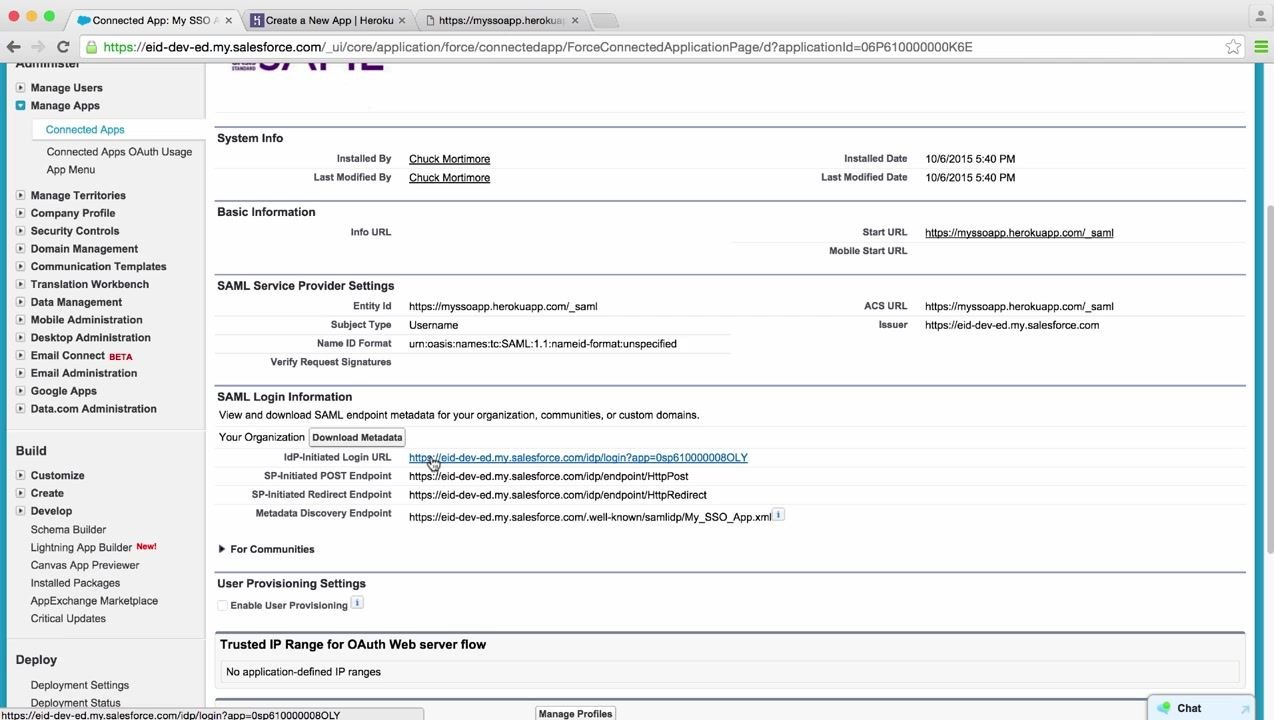This screenshot has height=720, width=1274.
Task: Open Schema Builder link
Action: pyautogui.click(x=68, y=530)
